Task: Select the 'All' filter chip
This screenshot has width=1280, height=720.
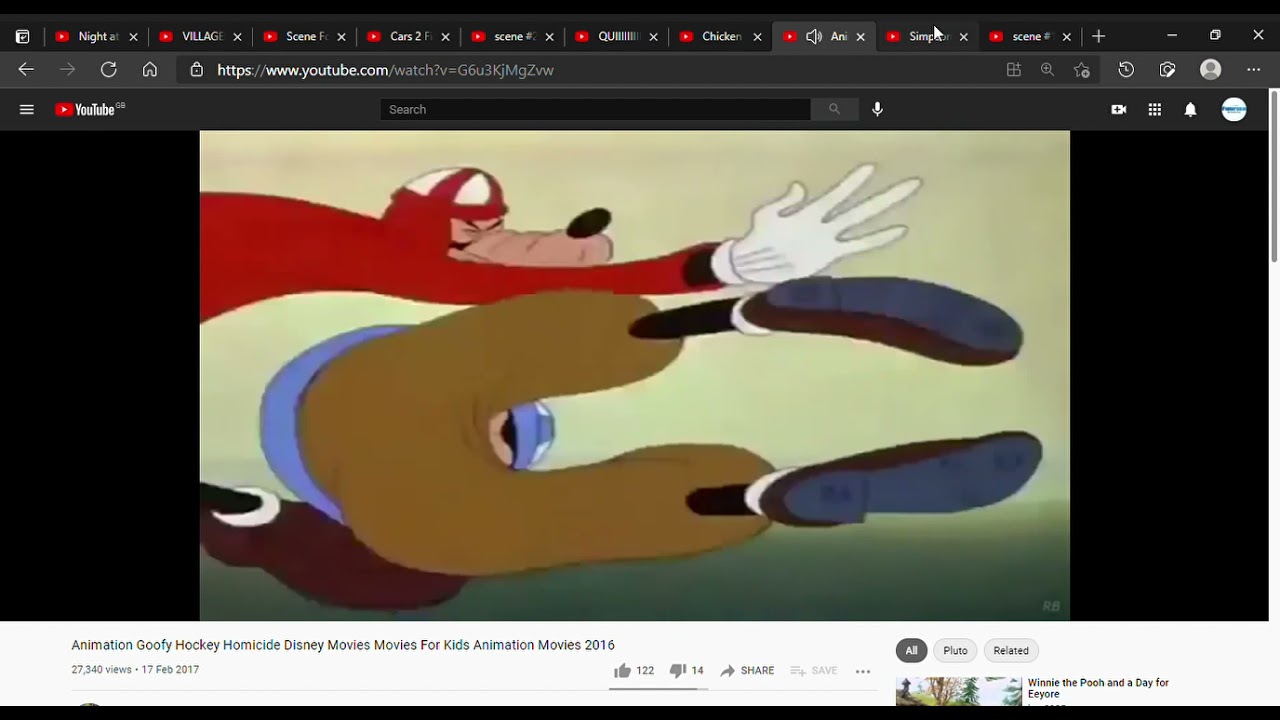Action: click(x=911, y=651)
